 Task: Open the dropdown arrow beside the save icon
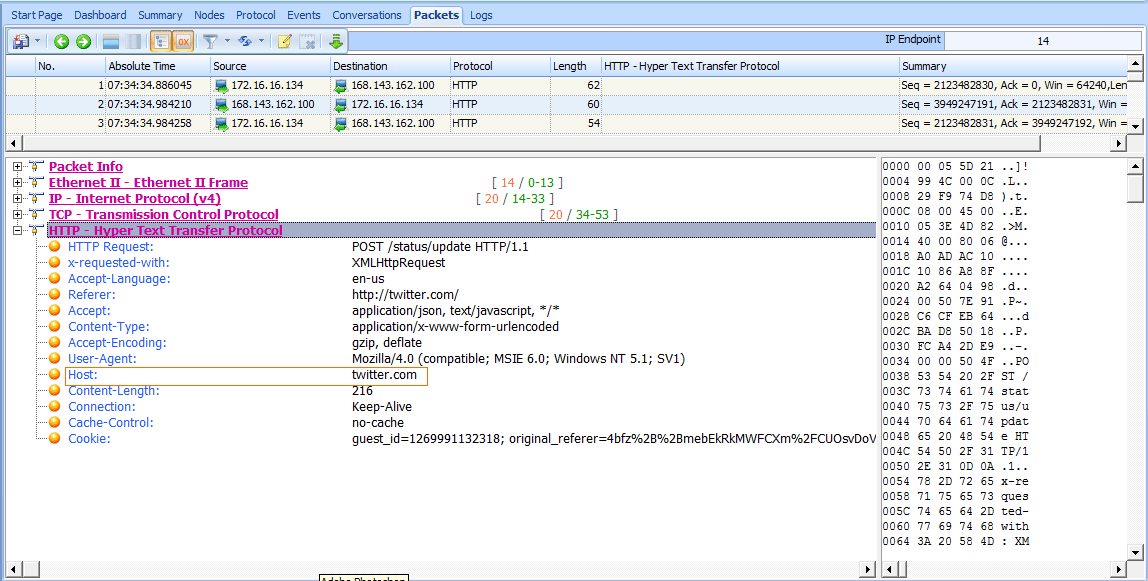(x=37, y=42)
